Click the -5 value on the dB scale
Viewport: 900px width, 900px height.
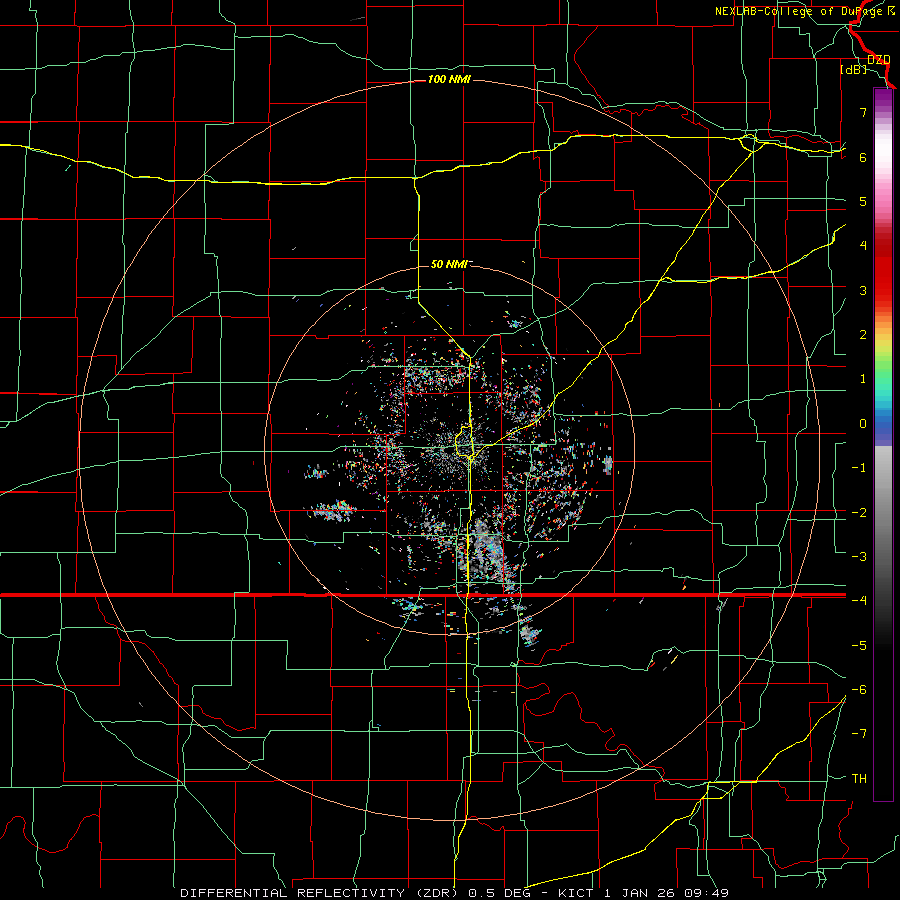tap(859, 646)
